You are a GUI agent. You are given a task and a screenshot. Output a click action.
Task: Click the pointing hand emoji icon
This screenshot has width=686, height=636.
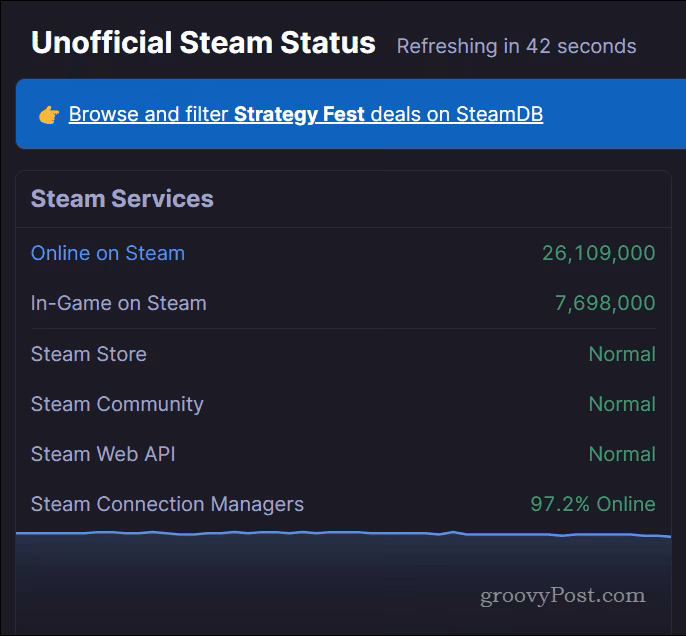(49, 115)
